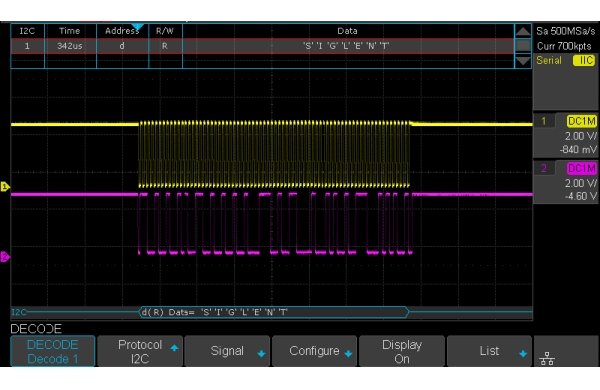Click the I2C decode bus label
This screenshot has height=390, width=600.
pyautogui.click(x=19, y=312)
